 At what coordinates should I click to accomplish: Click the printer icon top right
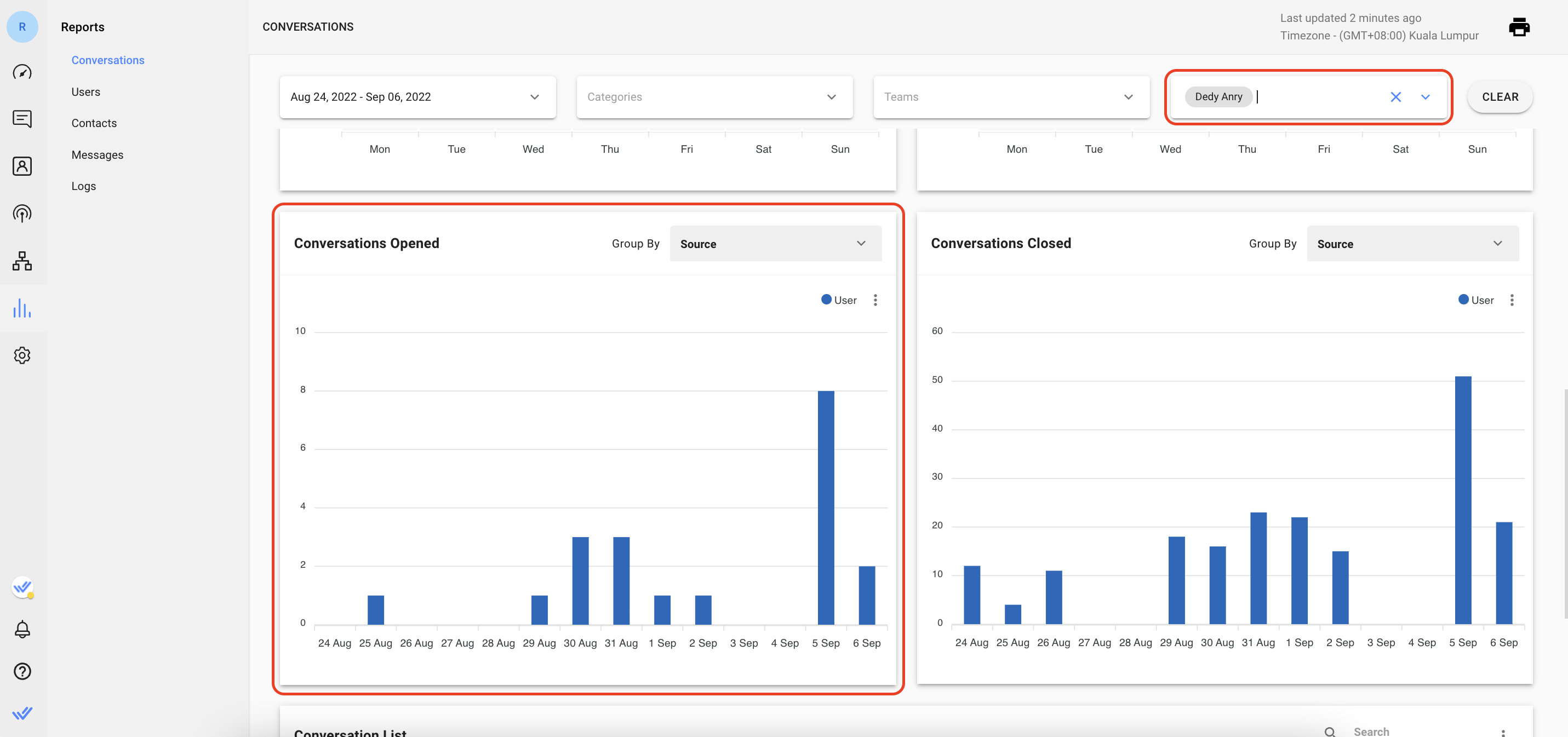(x=1519, y=27)
